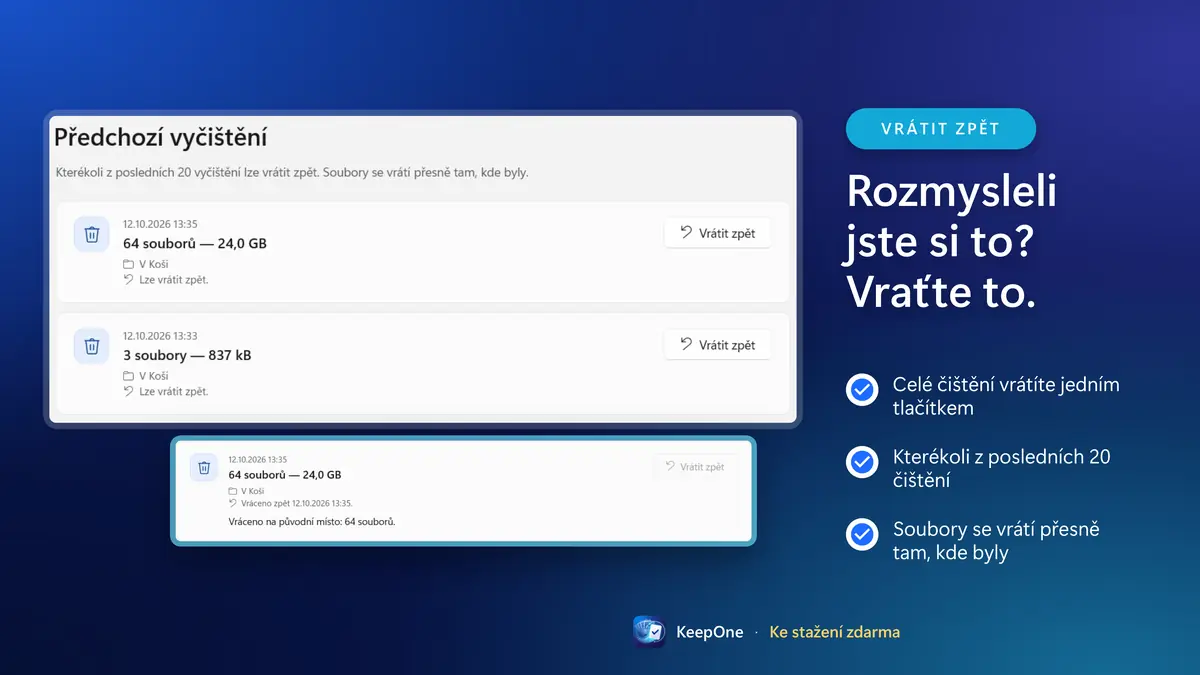Click the checkmark icon beside Soubory se vrátí přesně tam
Screen dimensions: 1200x675
tap(862, 534)
